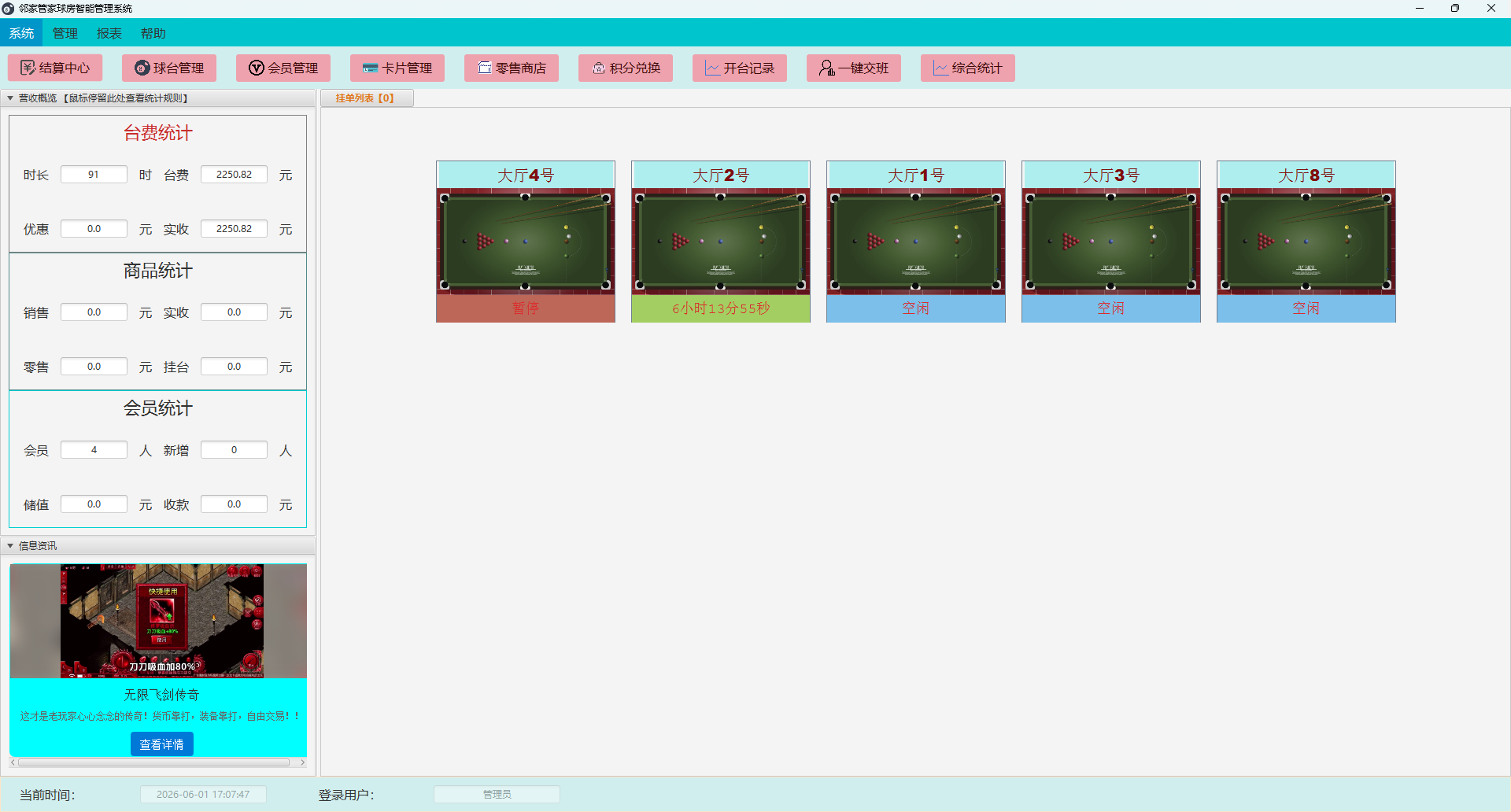1511x812 pixels.
Task: Click the 销售 amount field
Action: (94, 312)
